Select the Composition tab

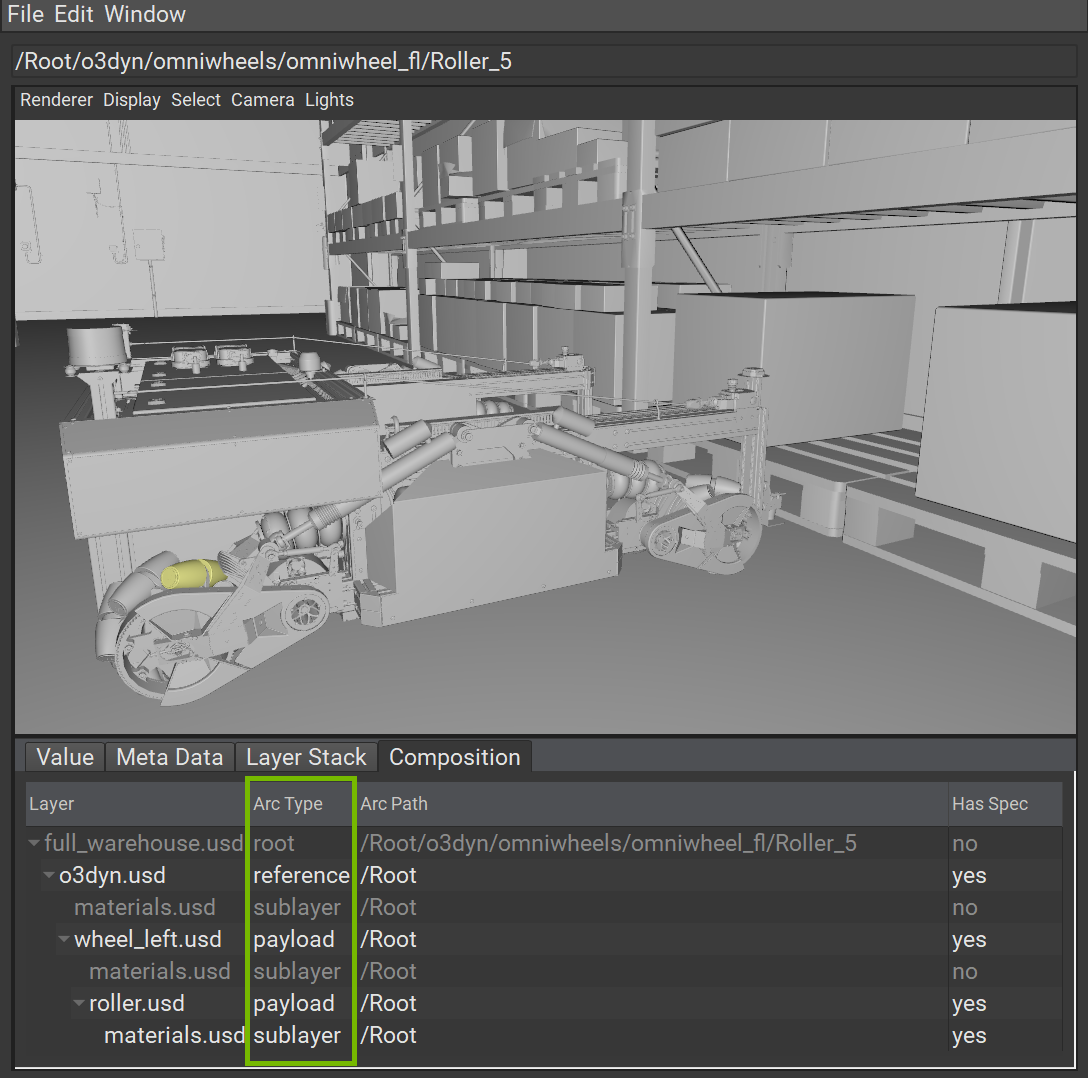click(x=455, y=757)
